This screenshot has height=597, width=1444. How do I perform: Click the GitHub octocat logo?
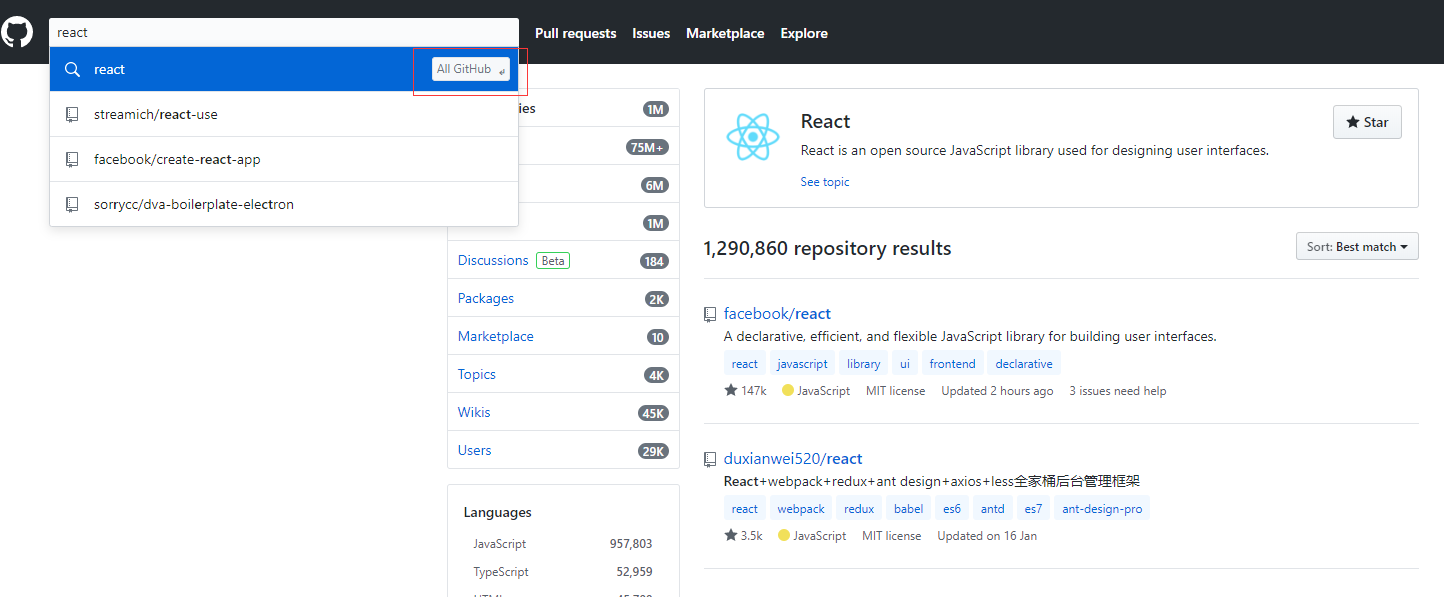click(x=17, y=32)
